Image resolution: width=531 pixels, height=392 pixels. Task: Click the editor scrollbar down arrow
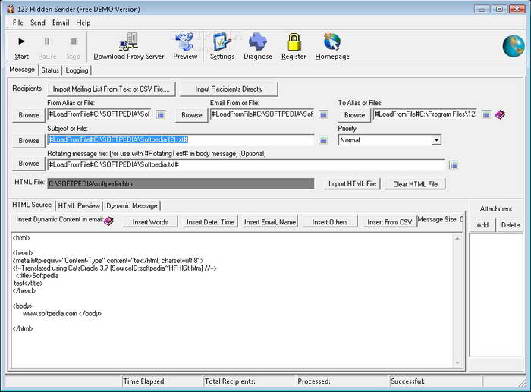point(457,363)
